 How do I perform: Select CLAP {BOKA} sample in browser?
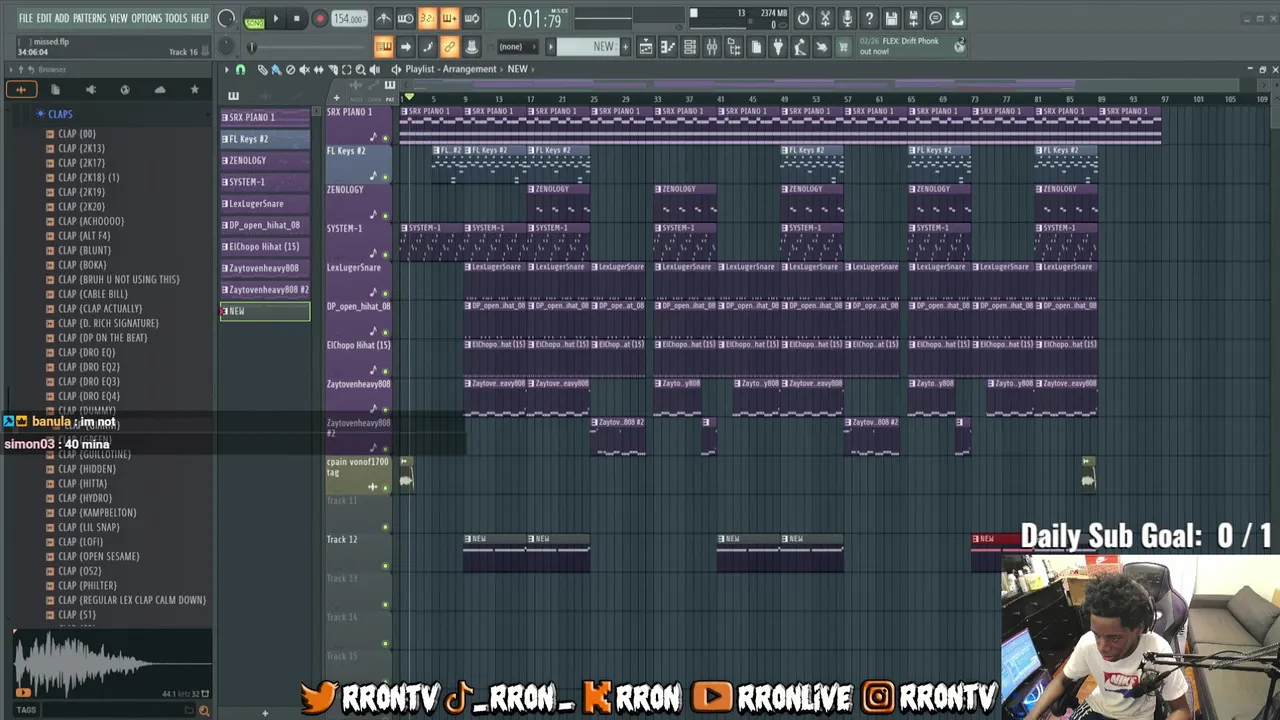pos(82,265)
